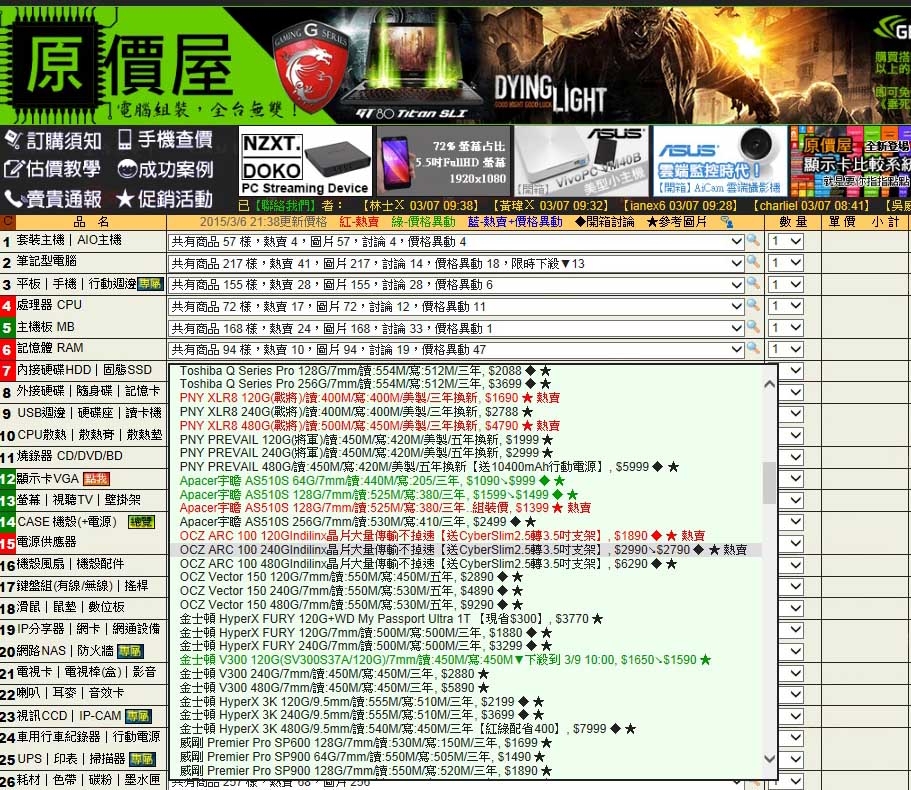
Task: Click scroll-down arrow of SSD list
Action: tap(769, 758)
